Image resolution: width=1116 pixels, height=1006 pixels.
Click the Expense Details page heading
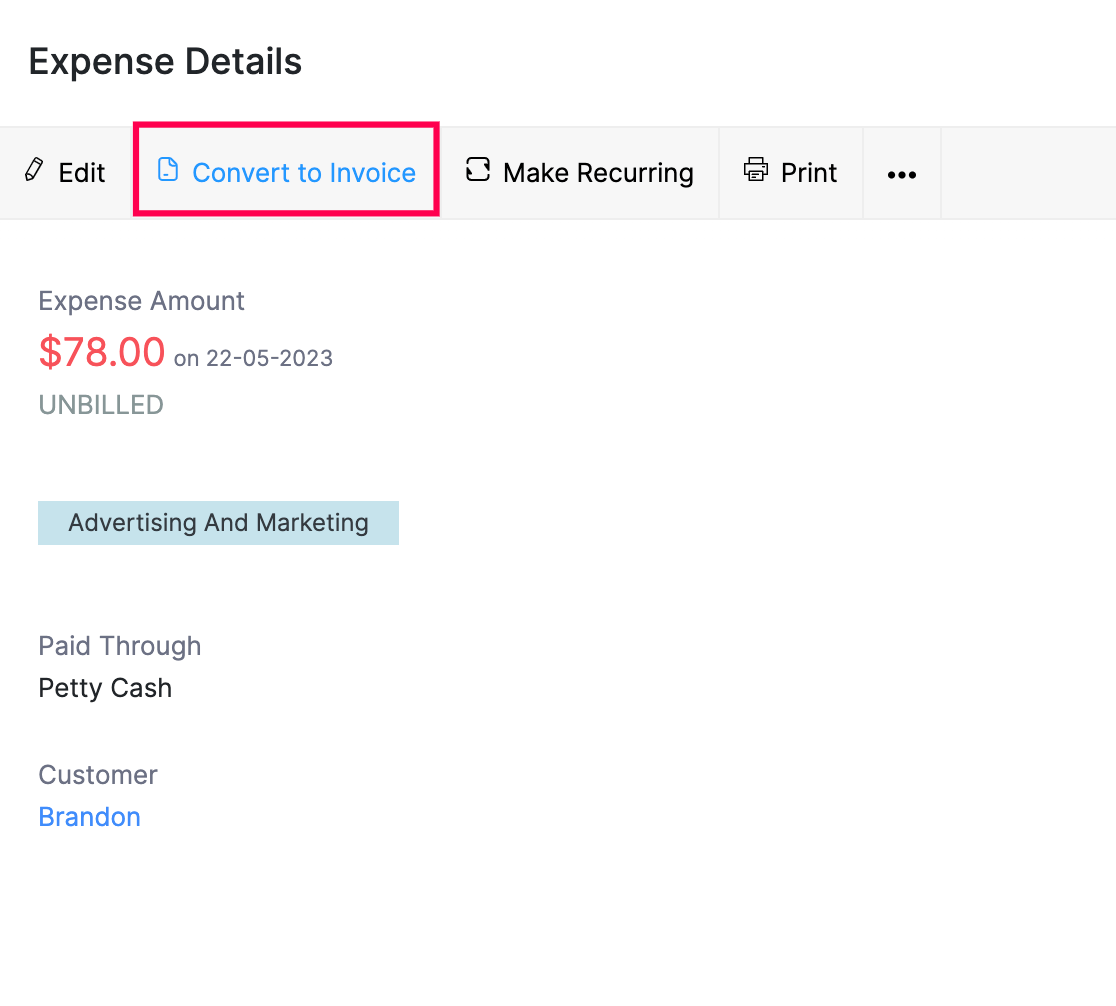click(165, 61)
